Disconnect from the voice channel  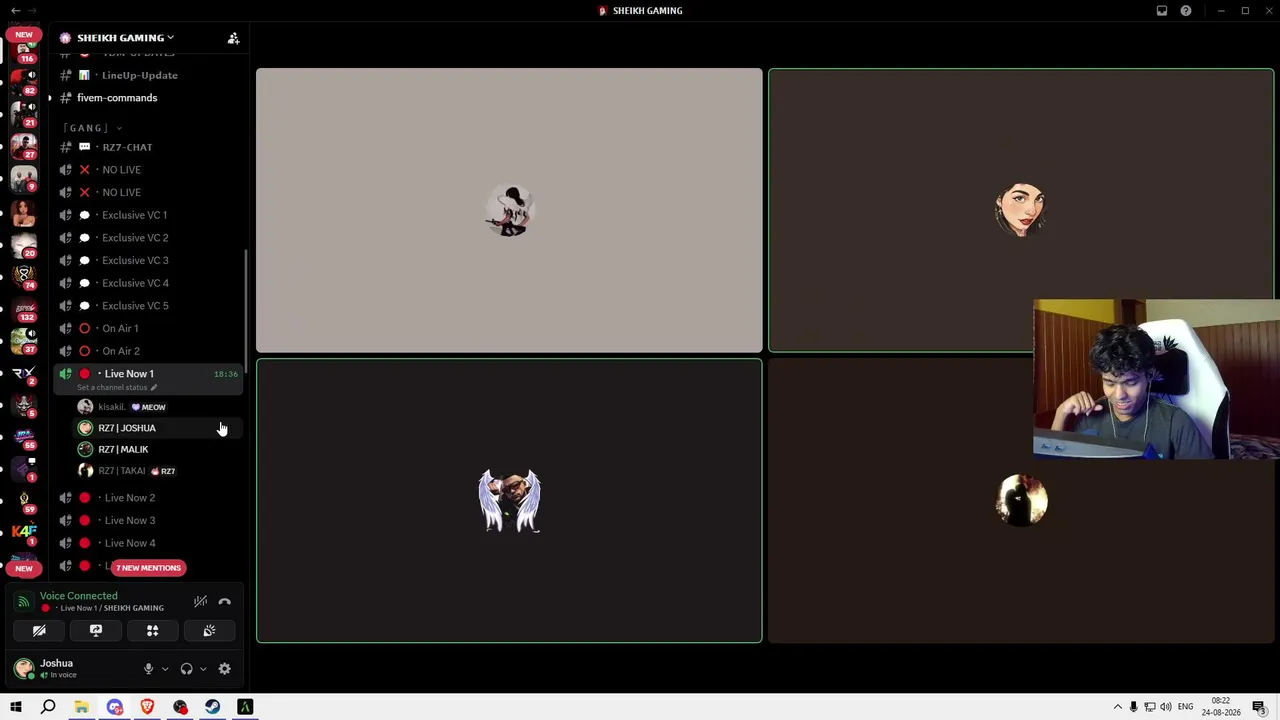click(225, 602)
